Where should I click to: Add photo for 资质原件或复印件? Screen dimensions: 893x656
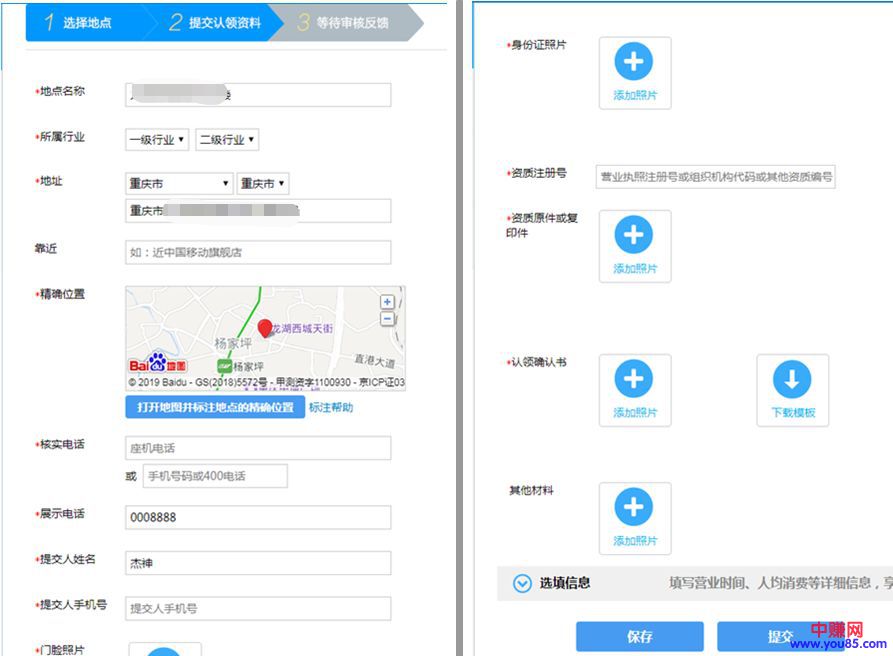[x=634, y=236]
